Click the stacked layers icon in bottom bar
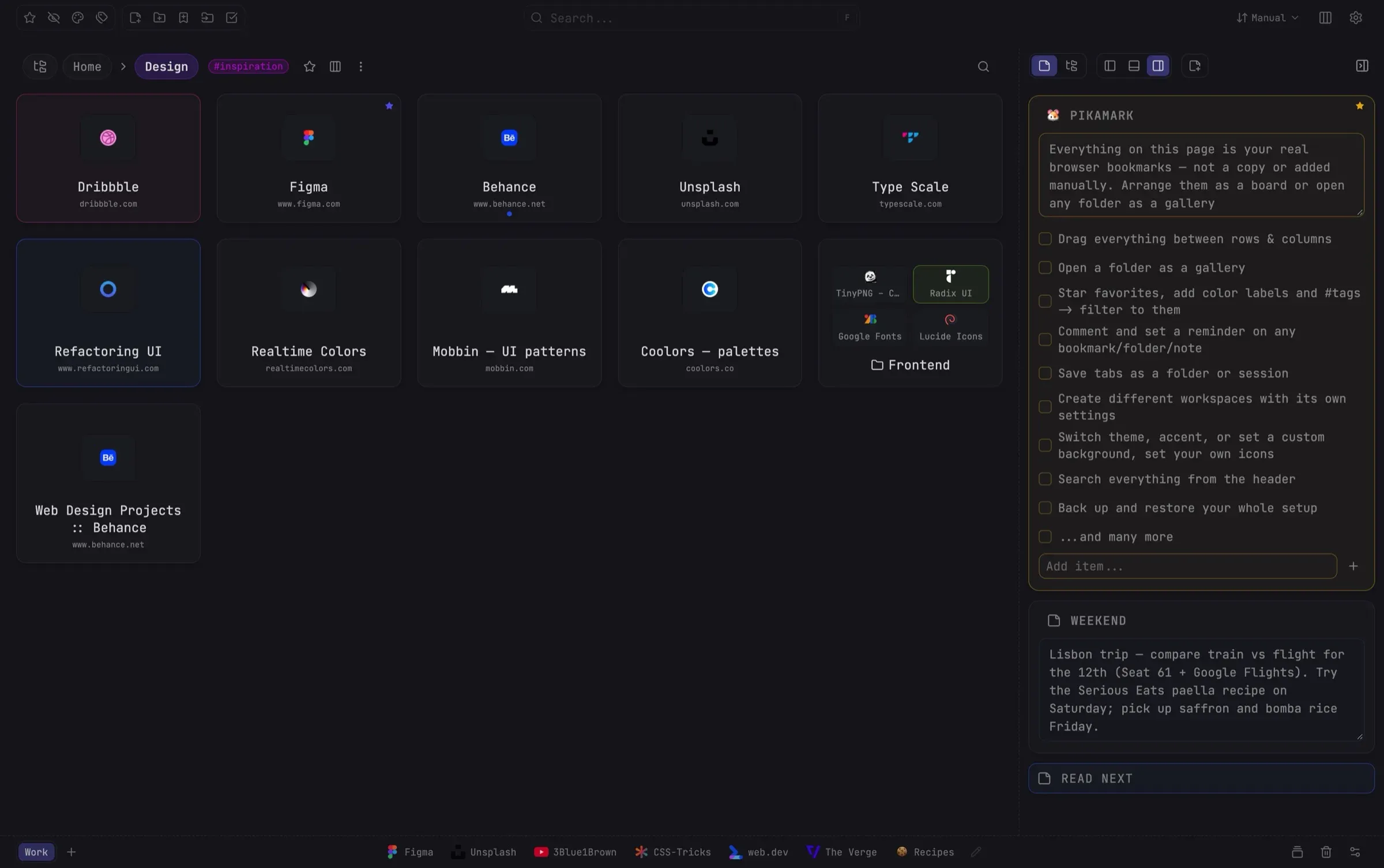1384x868 pixels. pyautogui.click(x=1297, y=852)
